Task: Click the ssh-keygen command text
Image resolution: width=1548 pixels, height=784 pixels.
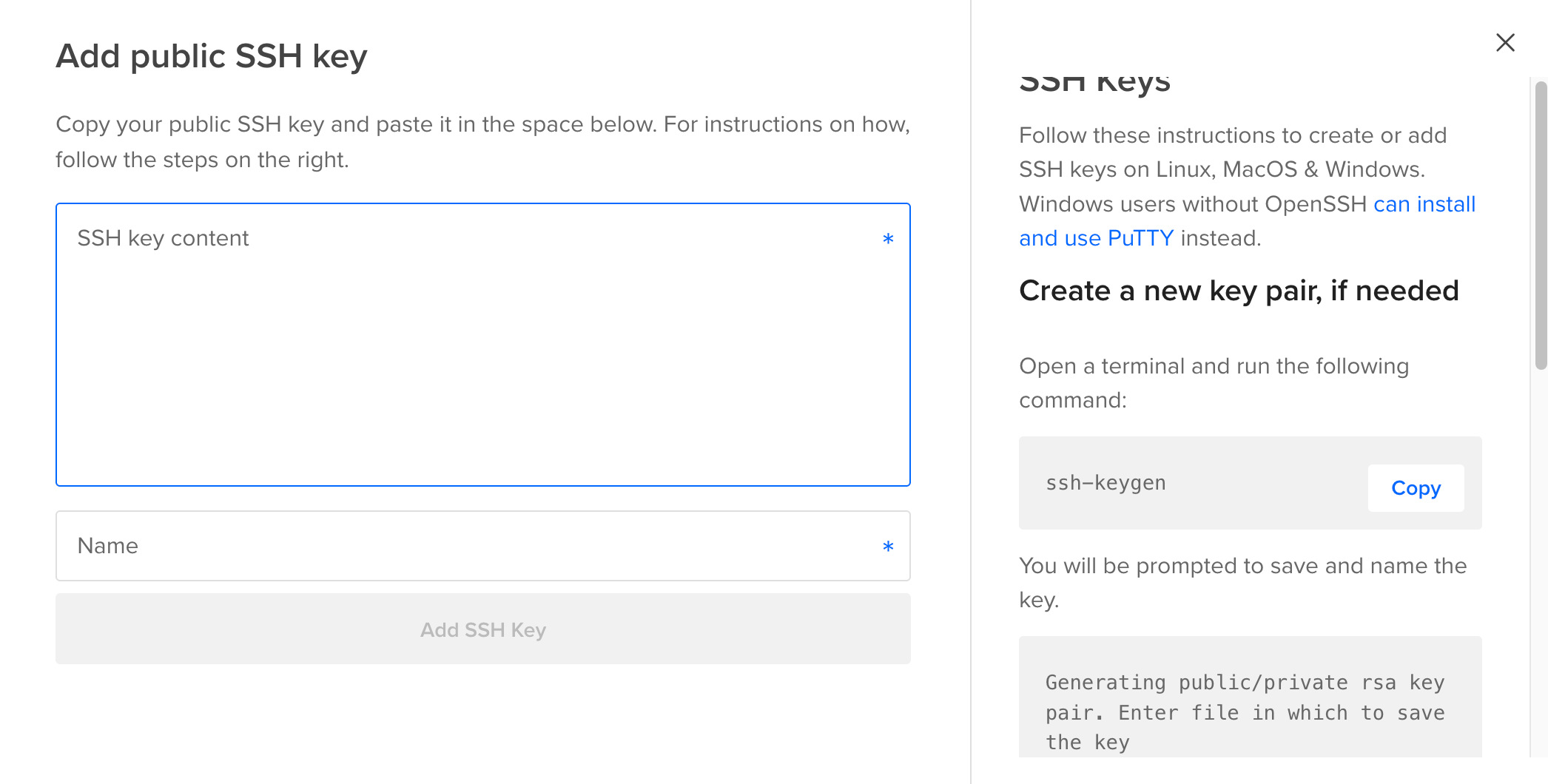Action: (x=1106, y=483)
